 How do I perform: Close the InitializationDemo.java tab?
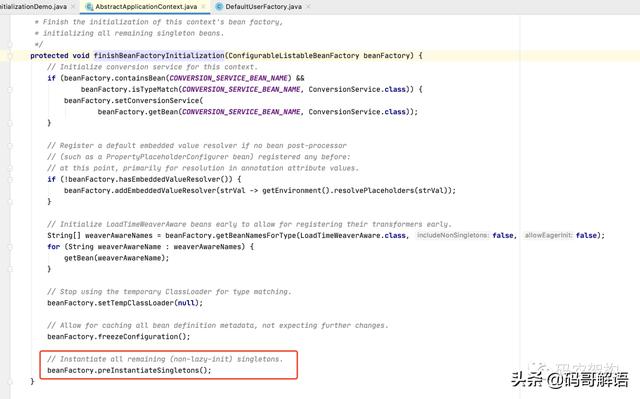click(73, 7)
